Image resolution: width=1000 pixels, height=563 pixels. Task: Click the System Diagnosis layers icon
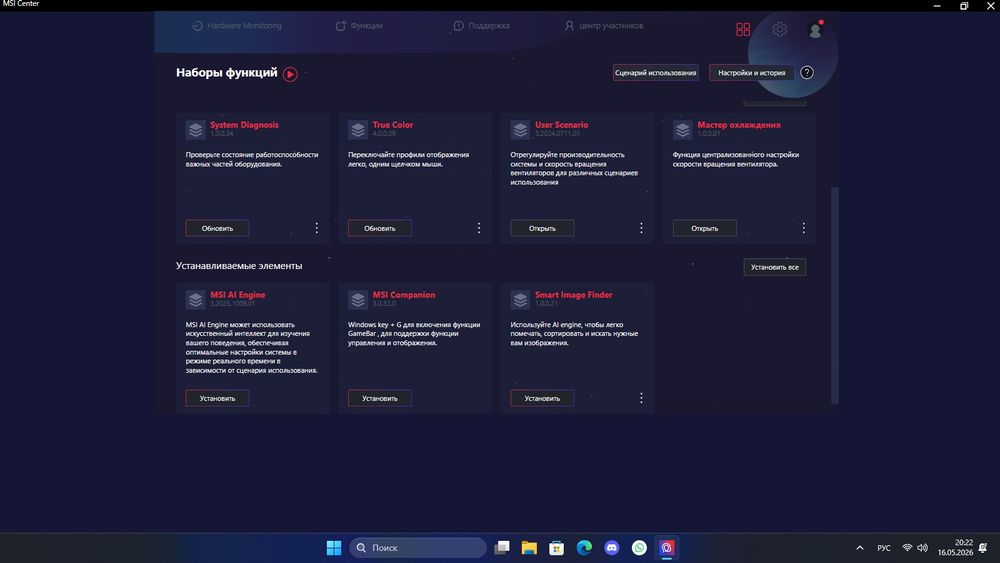pyautogui.click(x=195, y=130)
